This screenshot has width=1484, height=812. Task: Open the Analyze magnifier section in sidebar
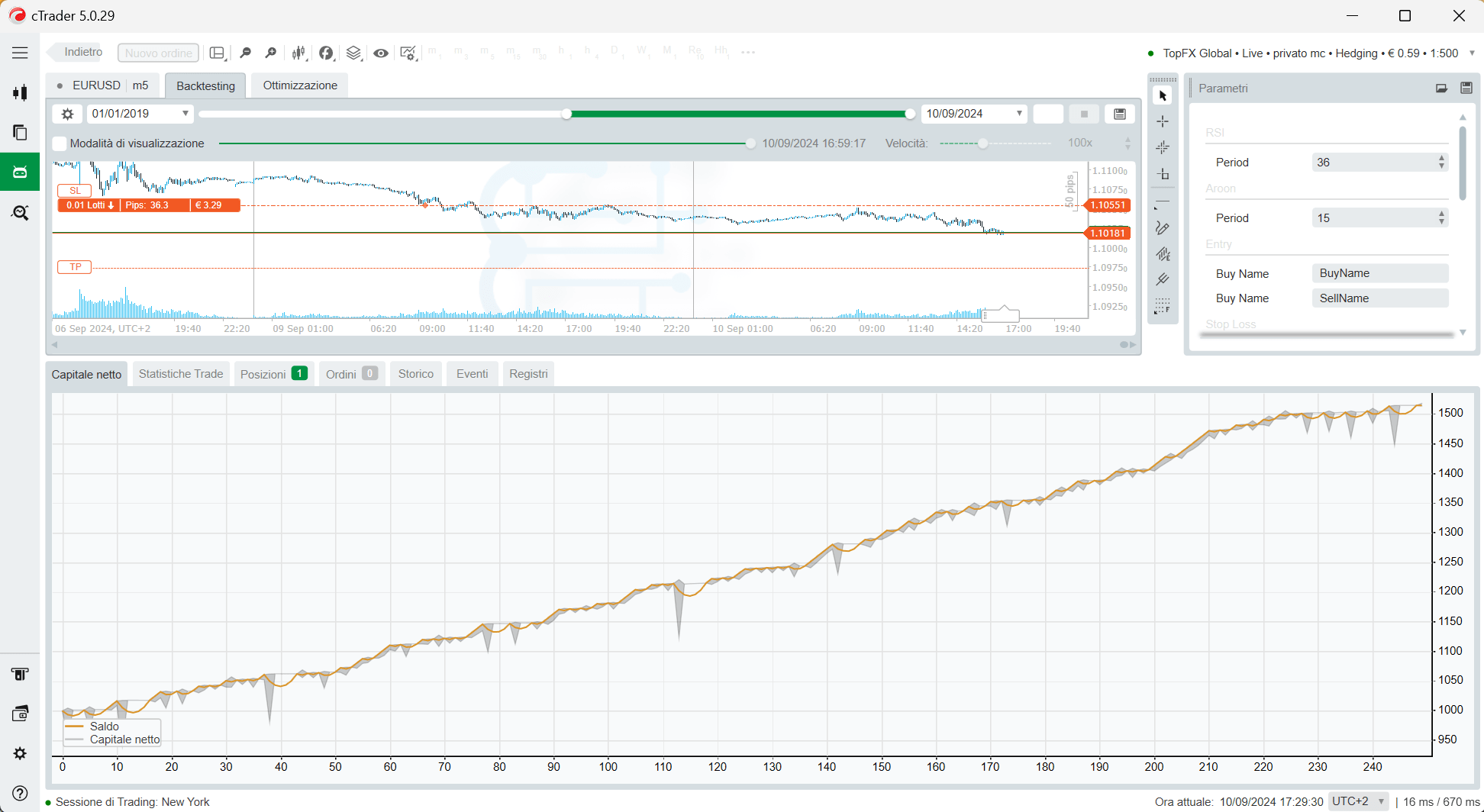click(x=20, y=213)
